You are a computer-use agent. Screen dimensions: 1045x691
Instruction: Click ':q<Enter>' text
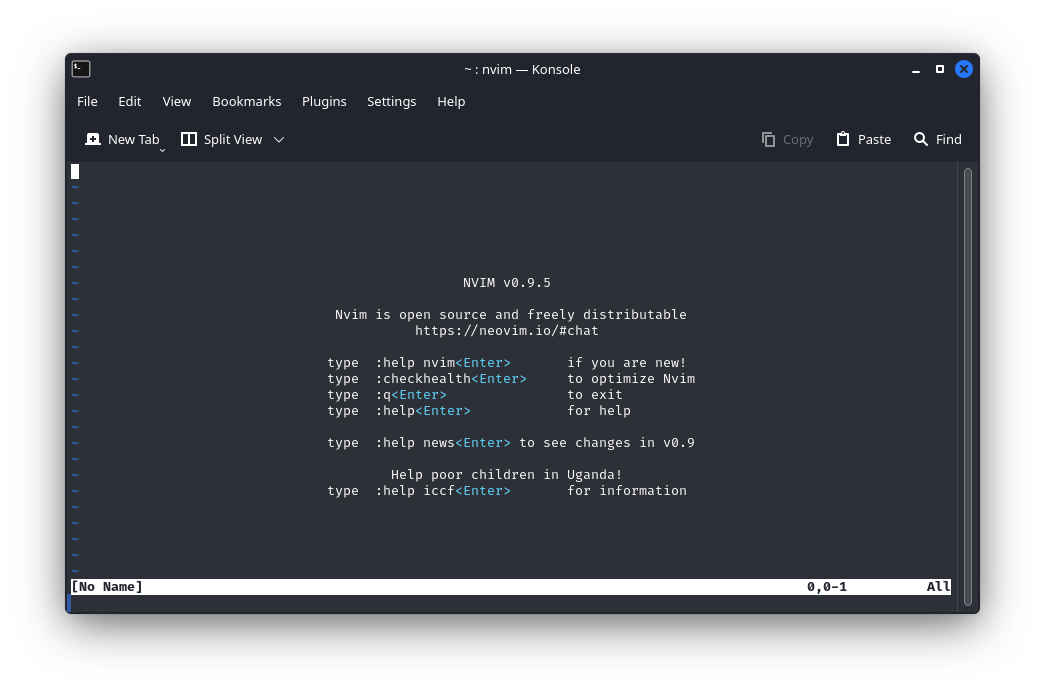pyautogui.click(x=411, y=394)
